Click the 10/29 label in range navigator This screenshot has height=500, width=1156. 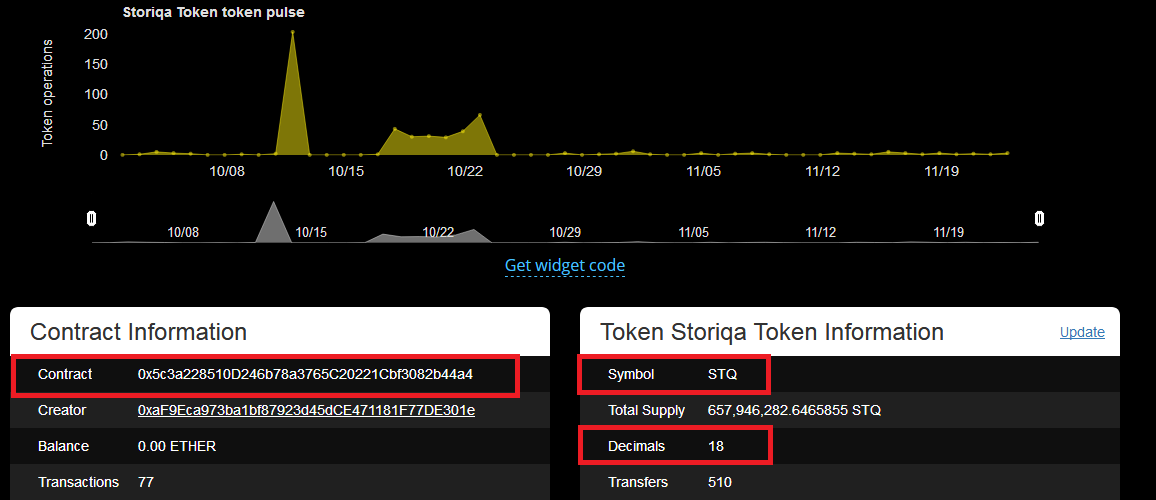tap(565, 232)
